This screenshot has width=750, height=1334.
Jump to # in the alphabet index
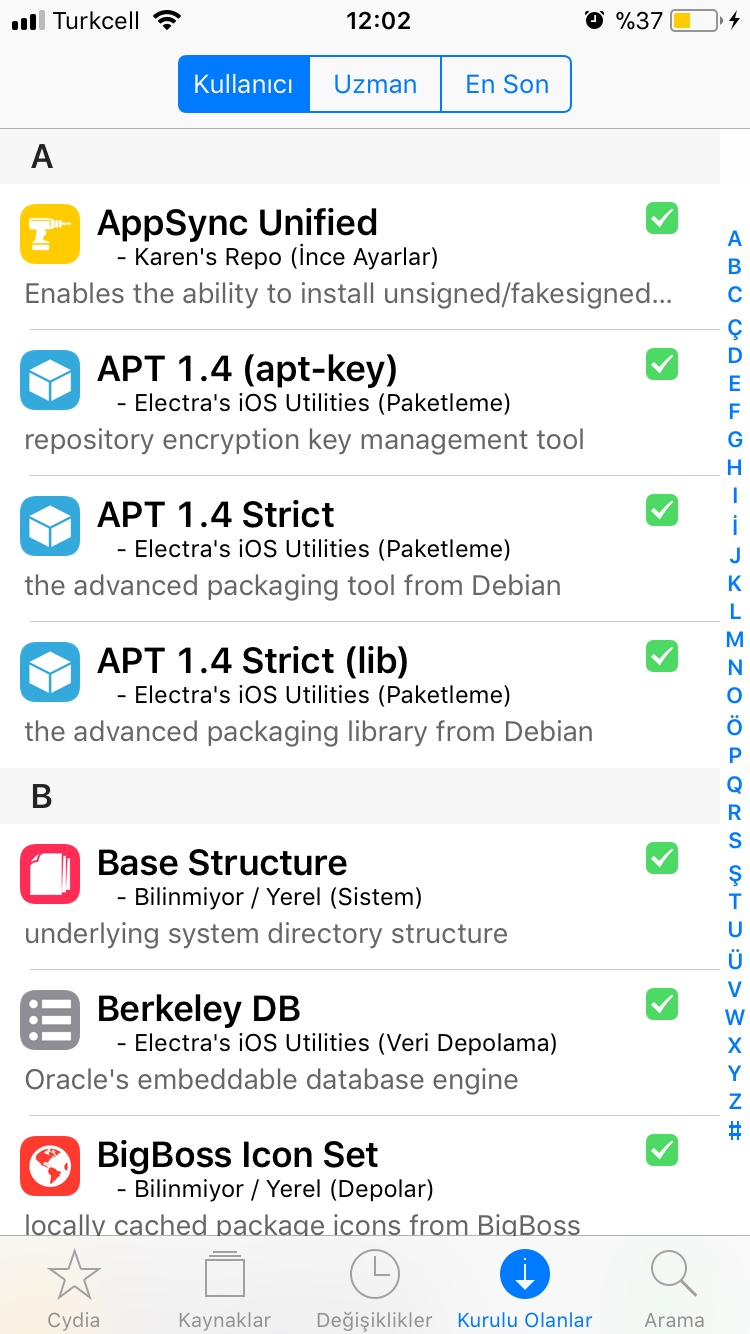[x=735, y=1131]
